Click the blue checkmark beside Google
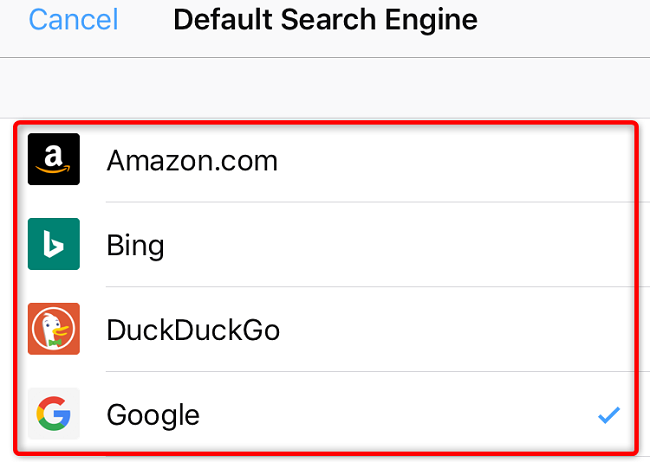Viewport: 650px width, 462px height. pos(608,414)
